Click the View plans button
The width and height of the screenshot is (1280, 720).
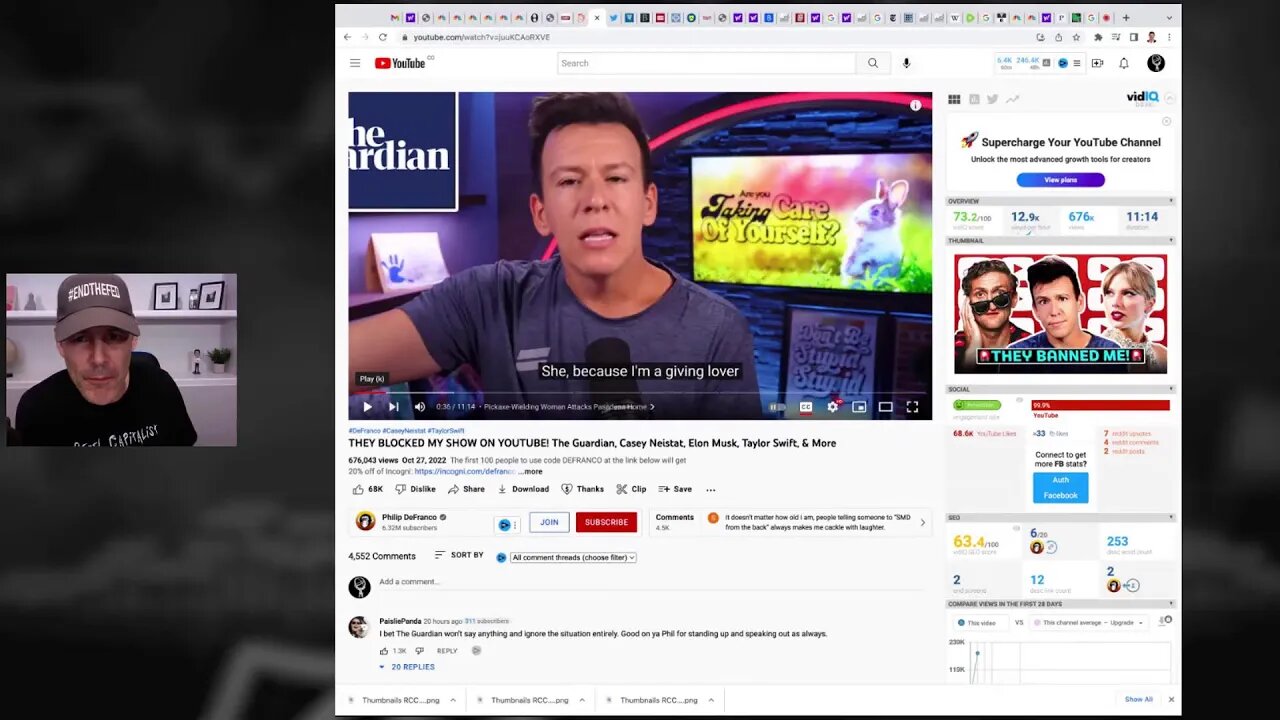point(1060,180)
